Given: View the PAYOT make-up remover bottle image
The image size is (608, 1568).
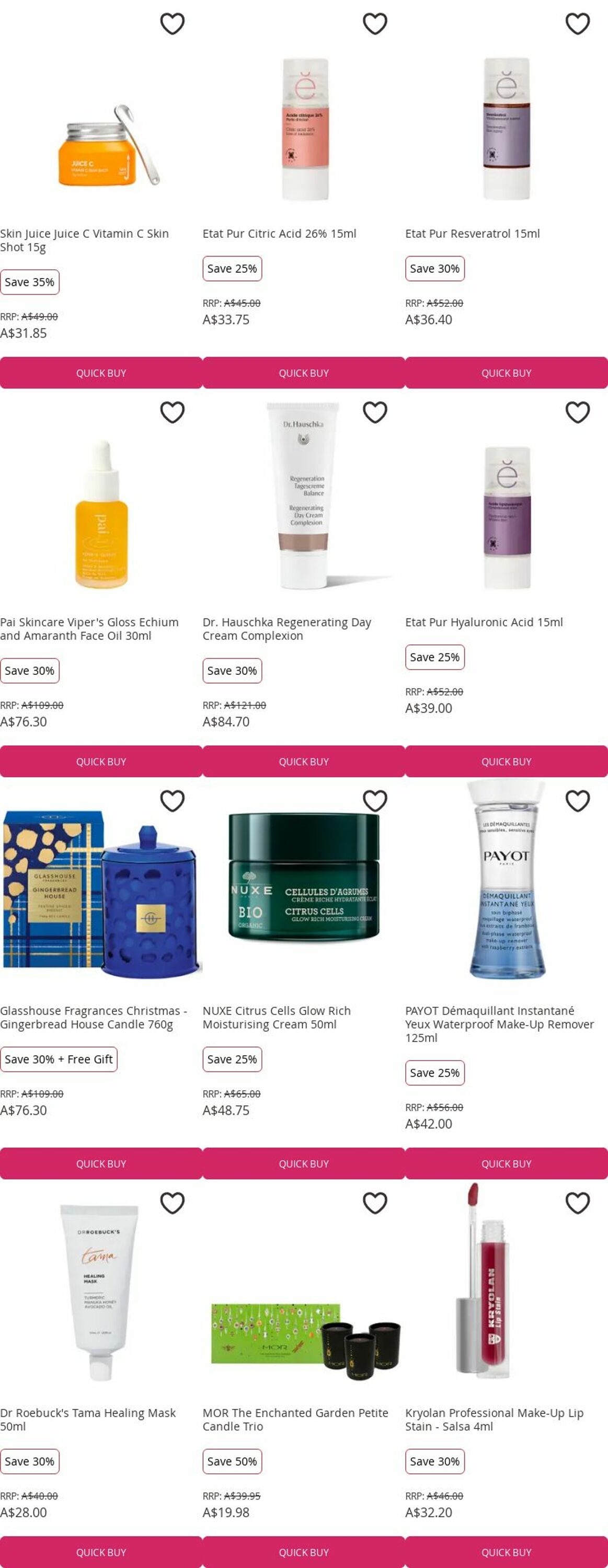Looking at the screenshot, I should [507, 879].
